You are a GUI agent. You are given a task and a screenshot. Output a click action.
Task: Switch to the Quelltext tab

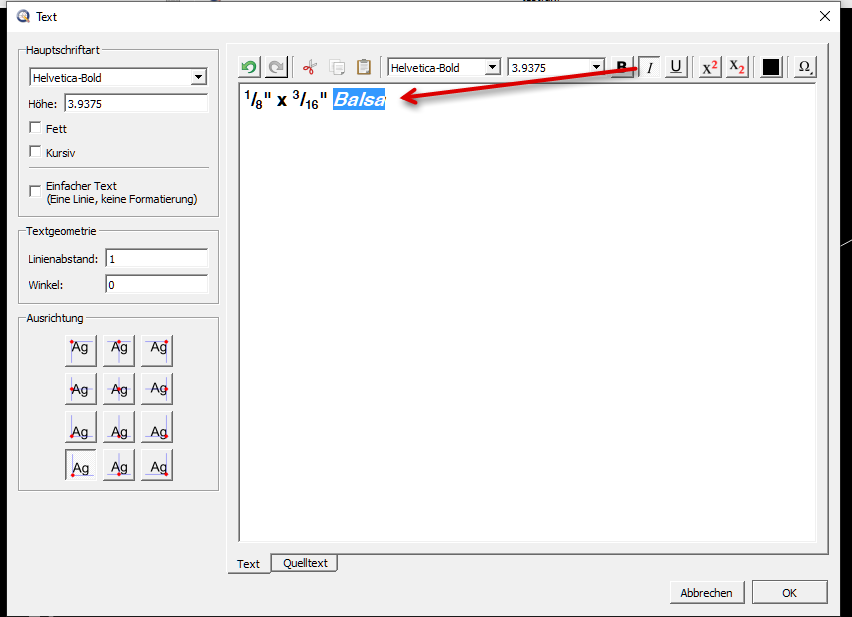point(304,563)
